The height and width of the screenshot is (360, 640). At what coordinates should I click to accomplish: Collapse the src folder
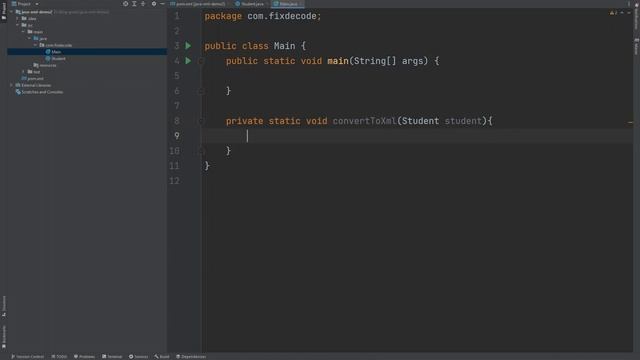coord(18,25)
